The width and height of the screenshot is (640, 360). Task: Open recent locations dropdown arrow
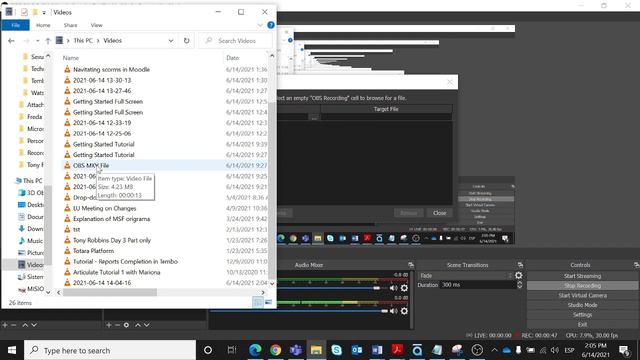(x=38, y=41)
